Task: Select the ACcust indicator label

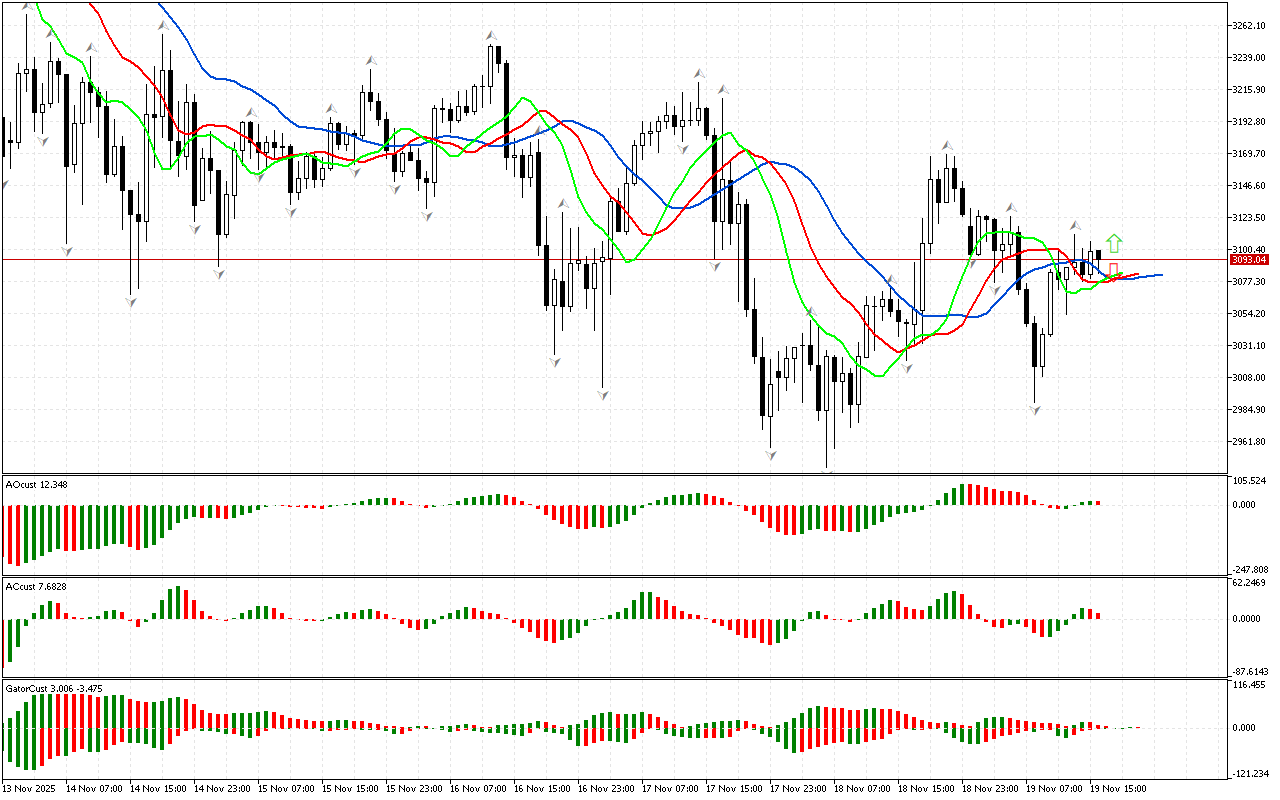Action: click(x=36, y=586)
